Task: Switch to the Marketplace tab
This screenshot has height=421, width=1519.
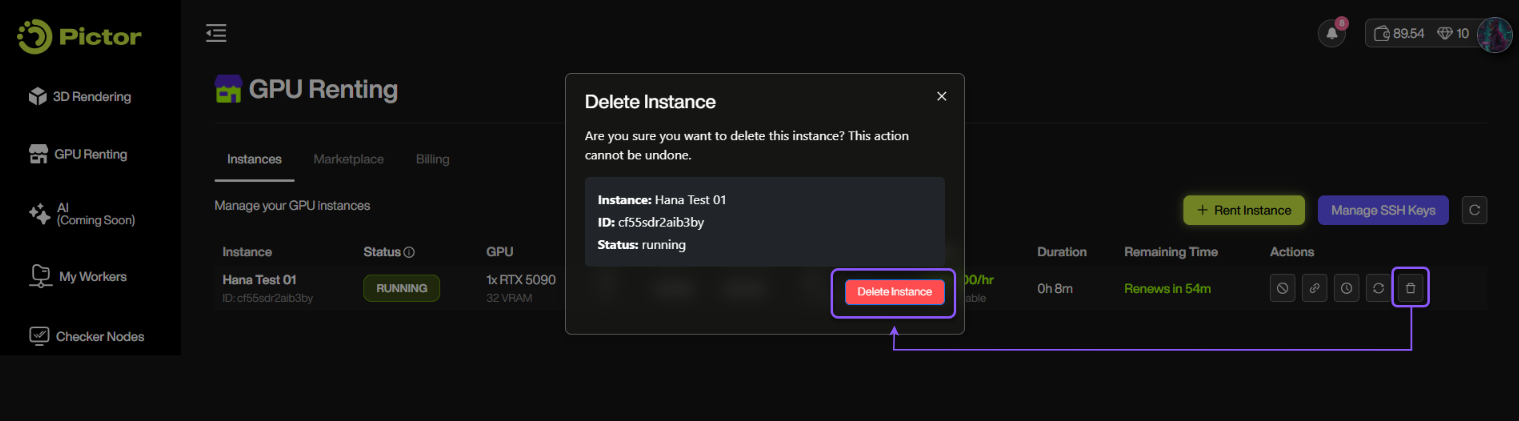Action: (x=348, y=159)
